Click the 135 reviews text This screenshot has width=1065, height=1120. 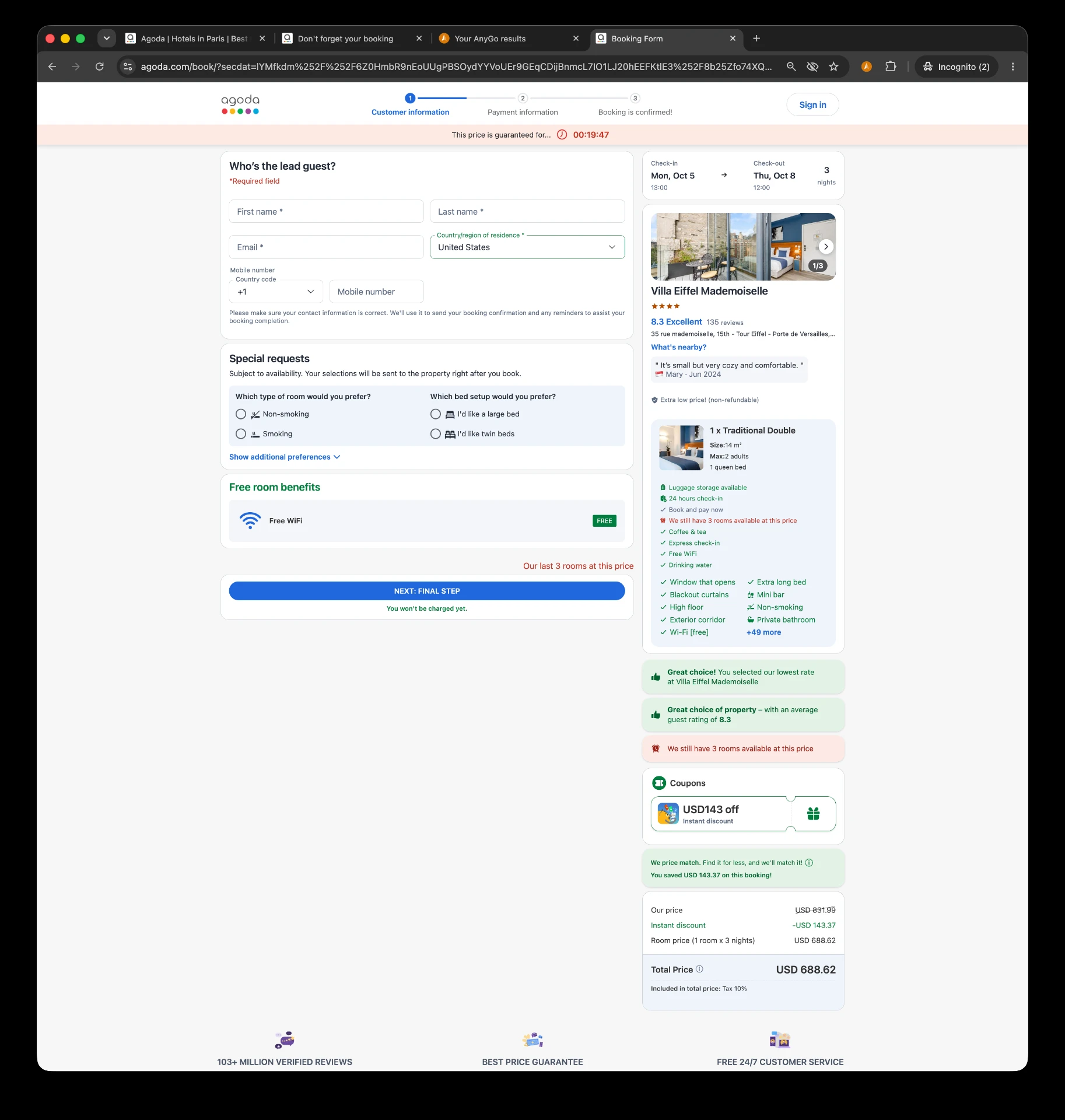point(725,323)
